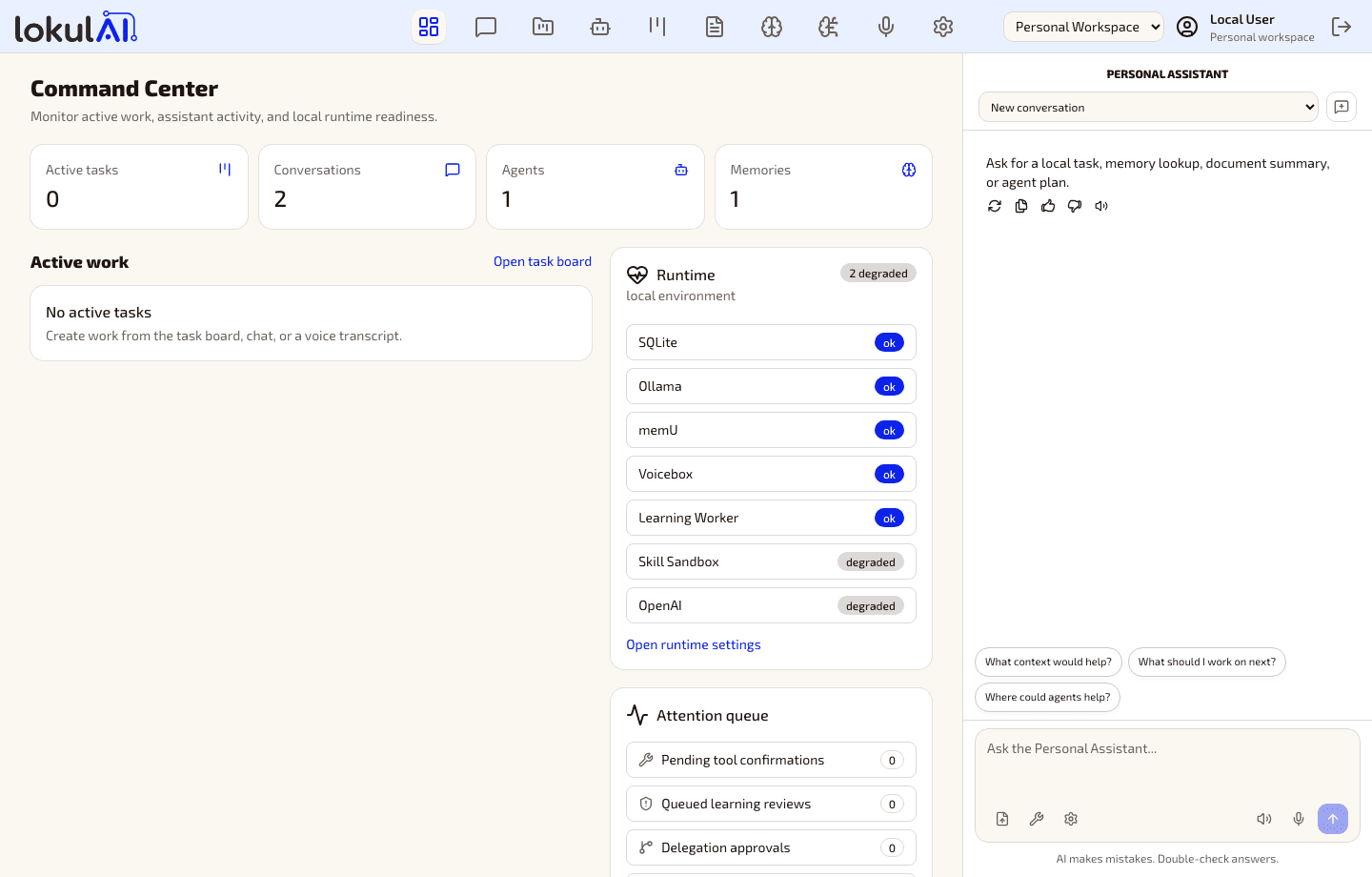Screen dimensions: 1372x877
Task: Choose 'What should I work on next?' suggestion
Action: [x=1207, y=662]
